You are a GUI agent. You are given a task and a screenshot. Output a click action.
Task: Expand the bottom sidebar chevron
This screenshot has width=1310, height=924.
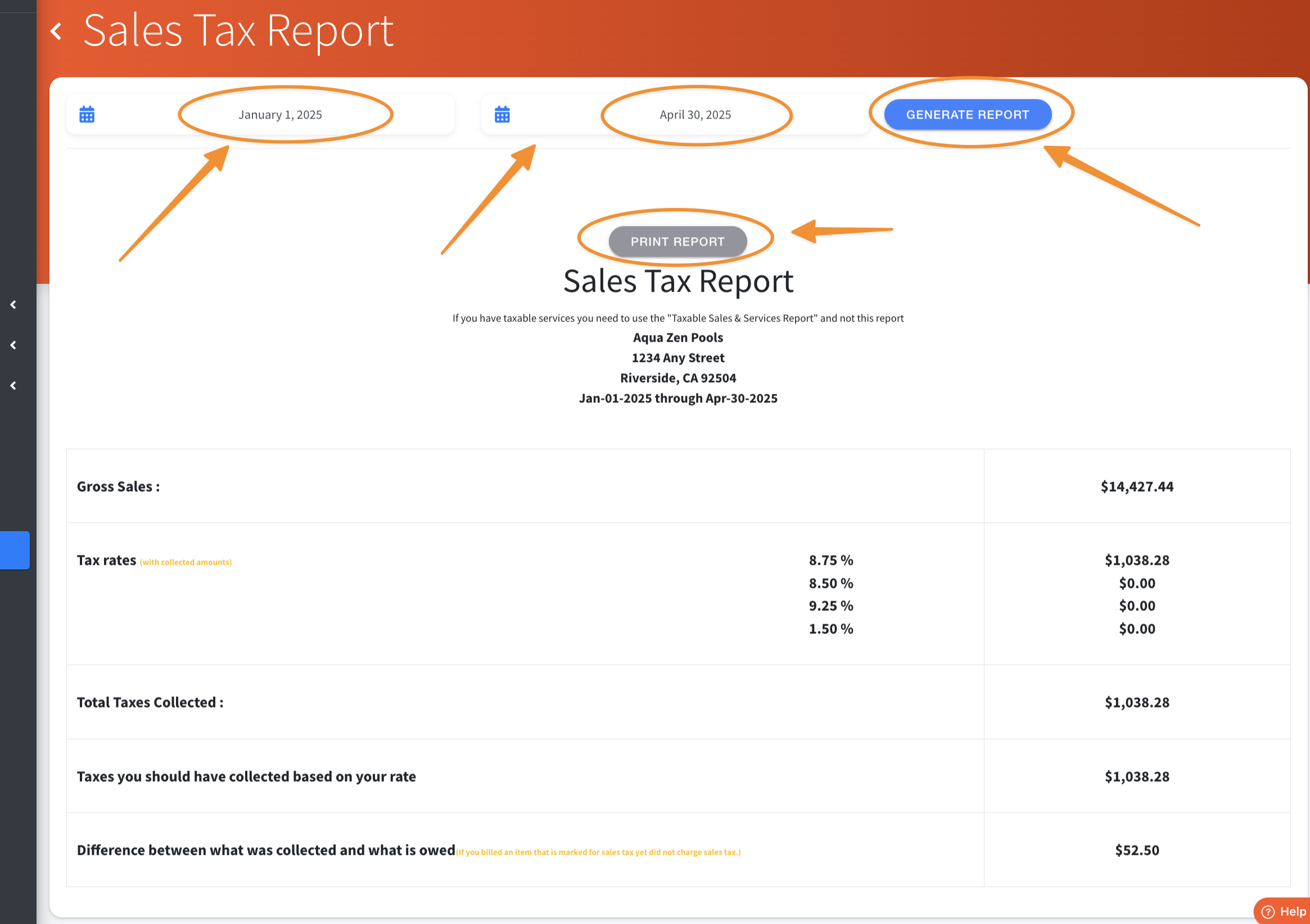pyautogui.click(x=13, y=386)
